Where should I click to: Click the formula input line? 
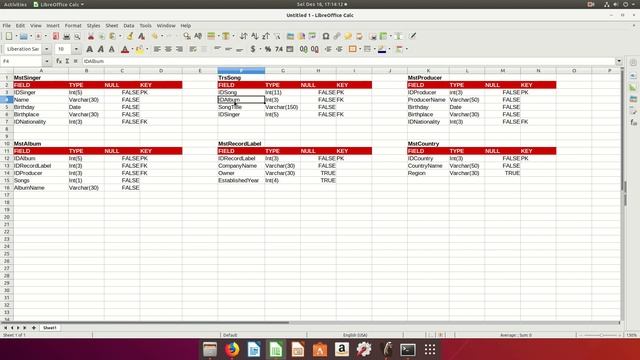[x=348, y=61]
